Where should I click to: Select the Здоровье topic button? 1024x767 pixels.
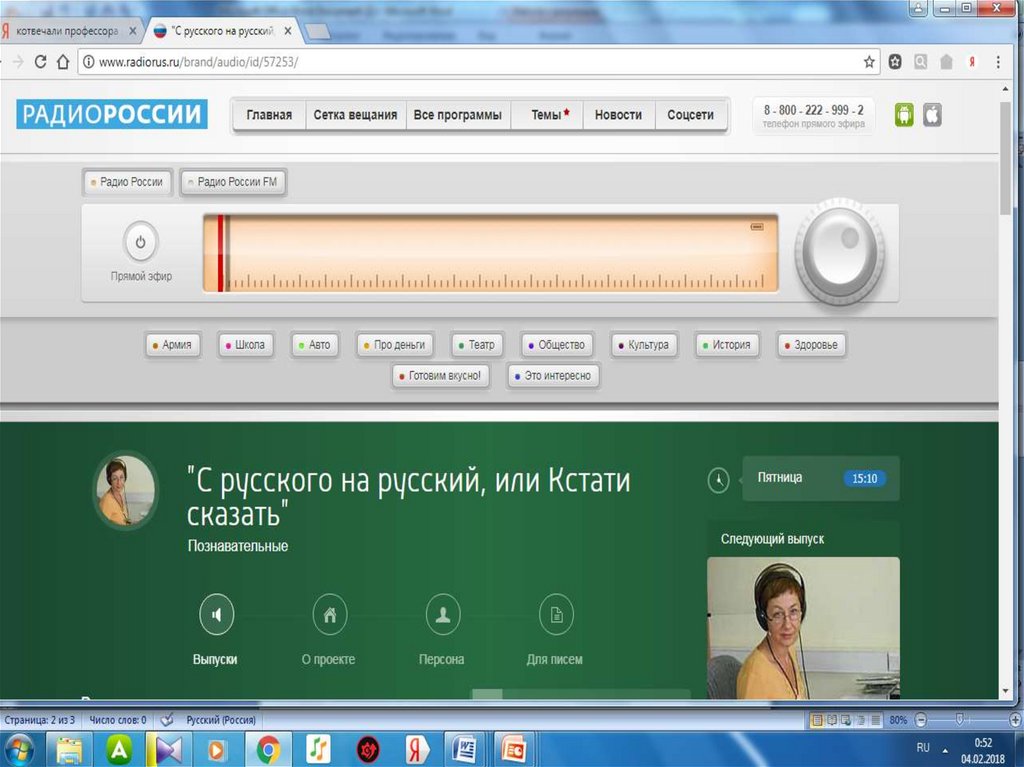811,345
